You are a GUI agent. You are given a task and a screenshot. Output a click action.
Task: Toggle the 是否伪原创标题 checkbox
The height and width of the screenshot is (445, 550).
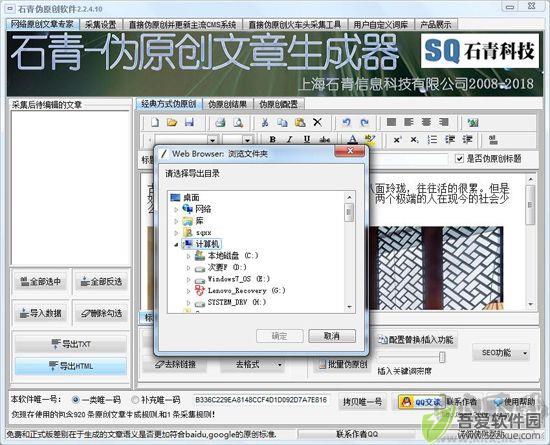(460, 159)
